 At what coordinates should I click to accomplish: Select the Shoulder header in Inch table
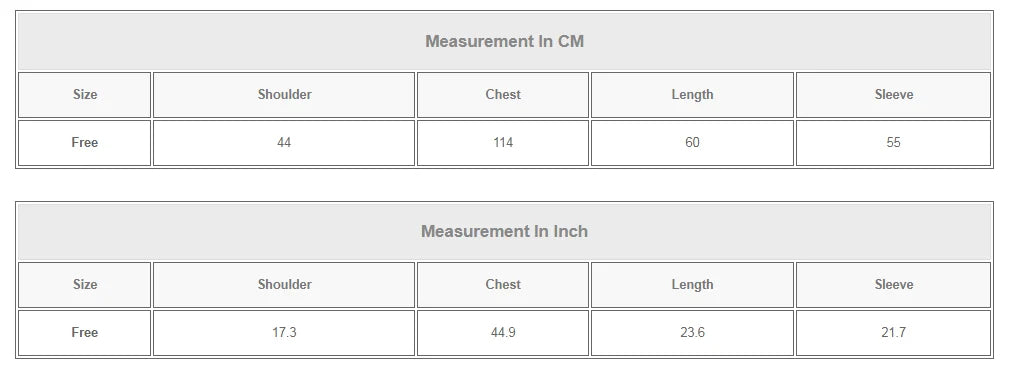pos(284,284)
